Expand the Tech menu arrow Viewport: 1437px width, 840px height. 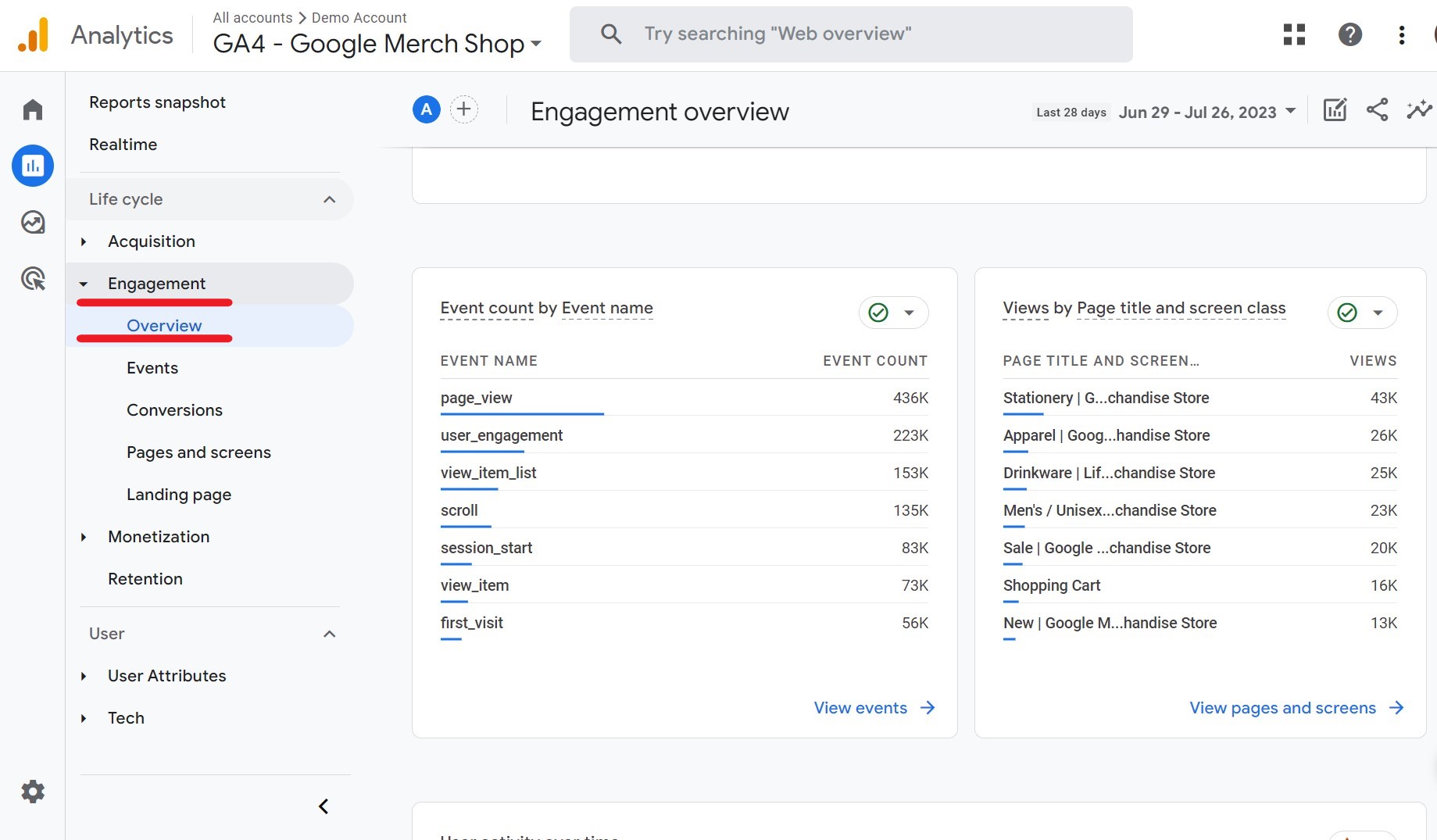click(84, 719)
